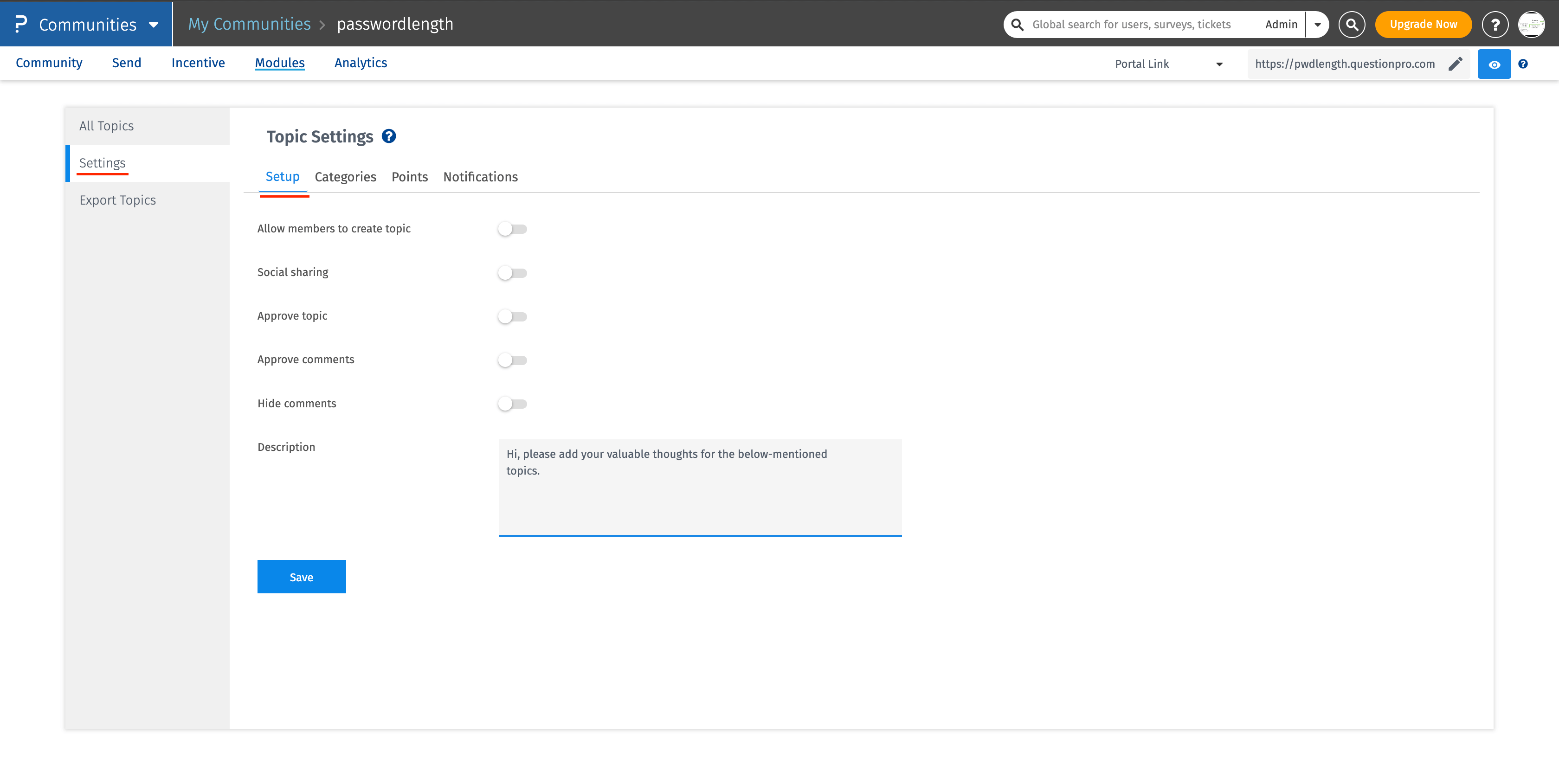The image size is (1559, 784).
Task: Click the Upgrade Now button
Action: pos(1423,24)
